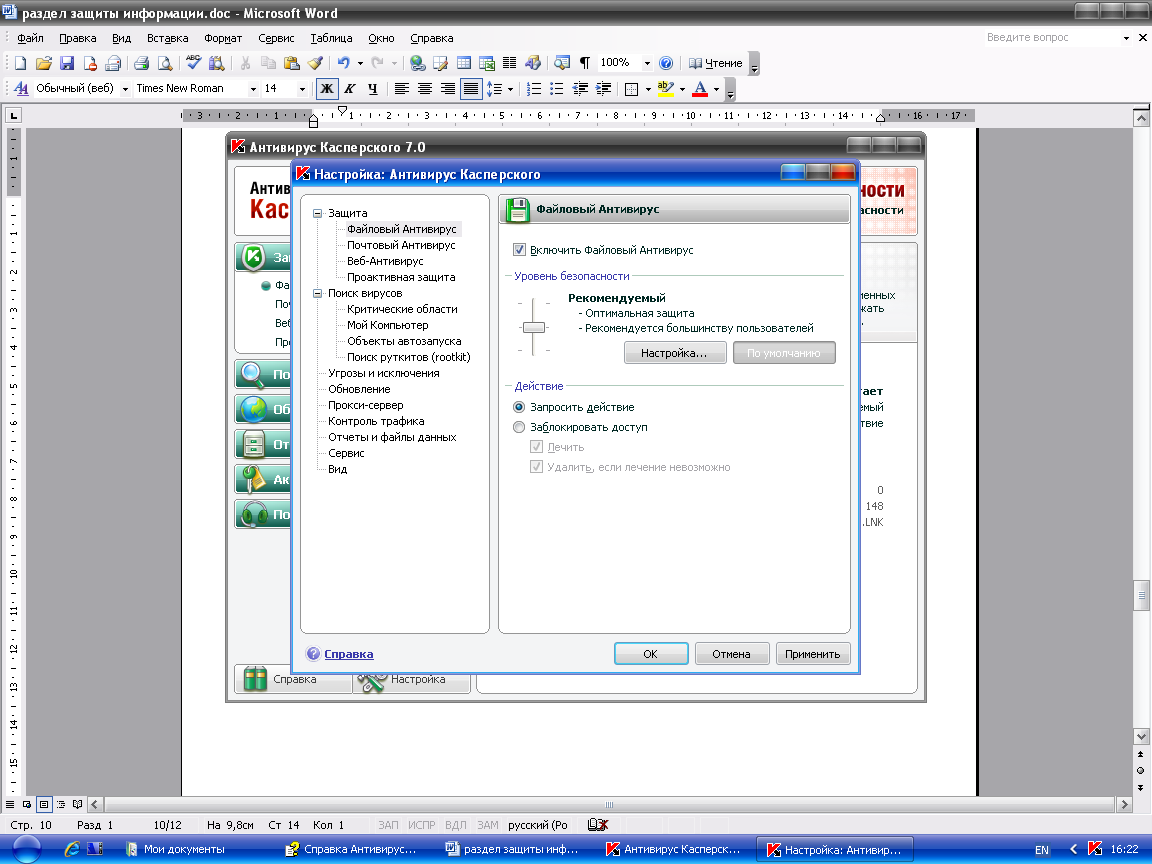1152x864 pixels.
Task: Toggle the Underline (Ч) formatting button
Action: click(x=372, y=89)
